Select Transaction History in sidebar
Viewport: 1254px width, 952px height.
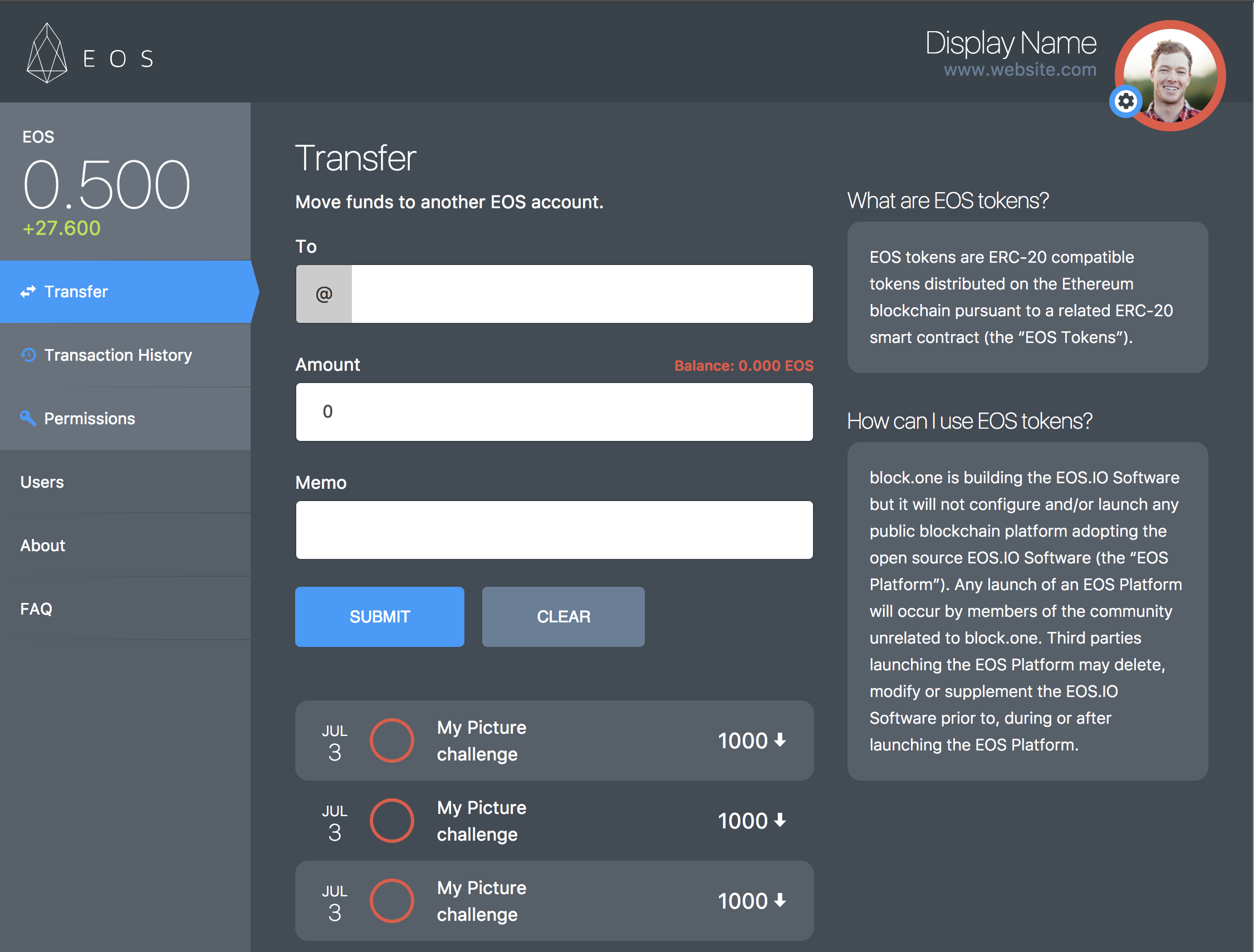point(118,355)
